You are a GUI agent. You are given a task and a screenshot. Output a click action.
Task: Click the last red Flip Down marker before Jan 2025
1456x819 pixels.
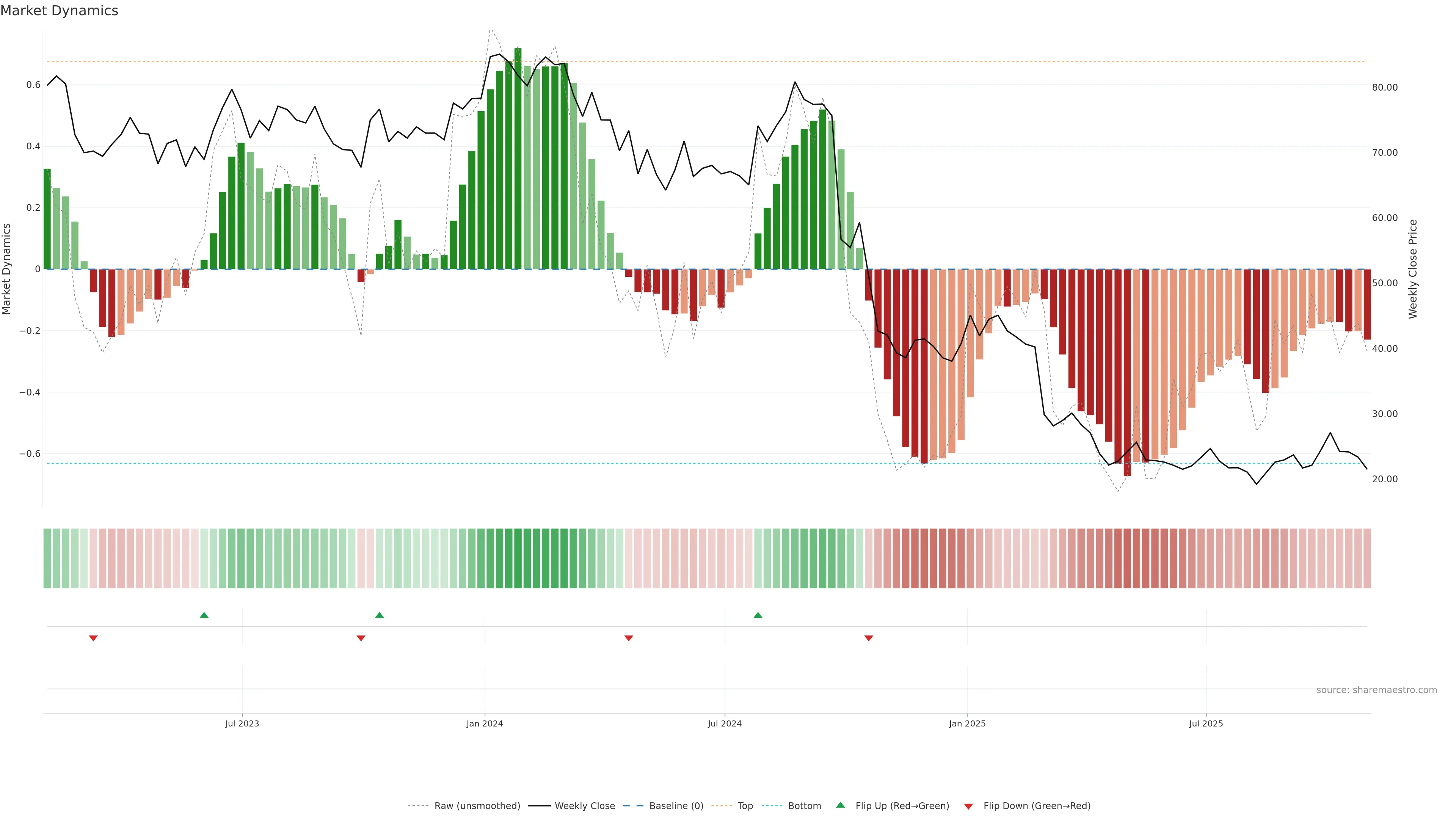(869, 638)
